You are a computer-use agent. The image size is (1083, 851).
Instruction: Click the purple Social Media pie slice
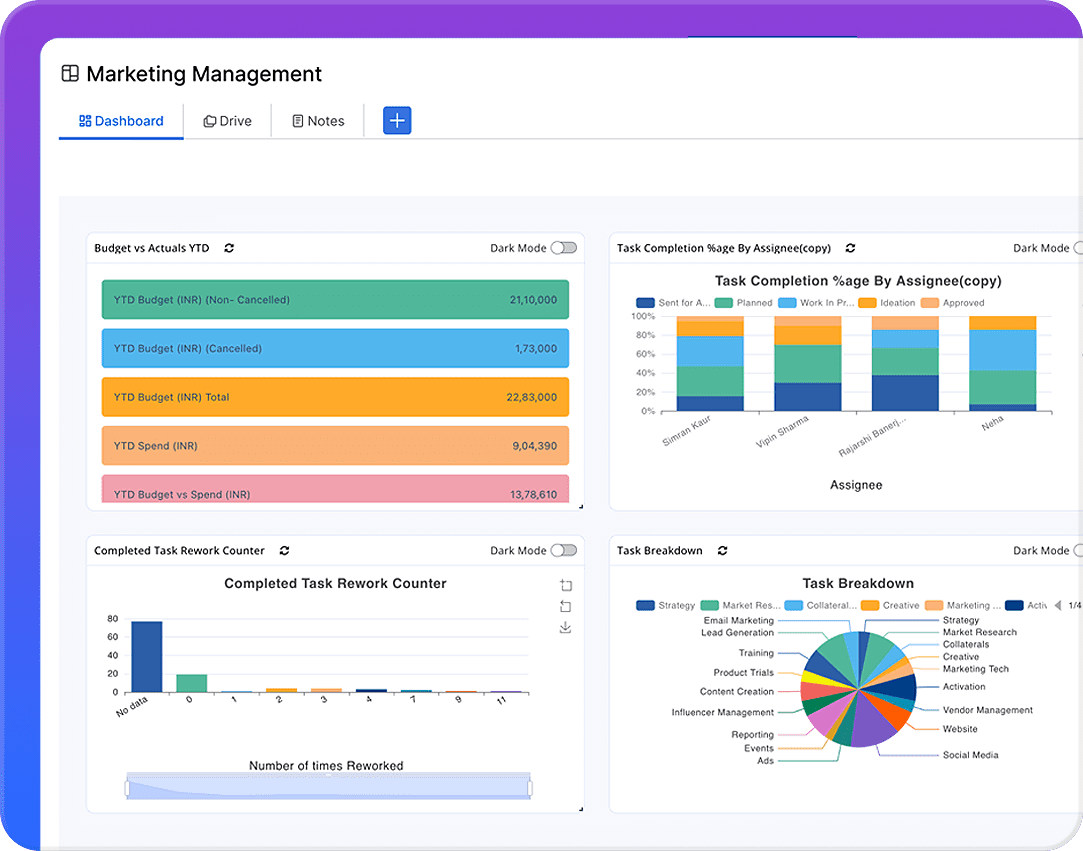872,724
